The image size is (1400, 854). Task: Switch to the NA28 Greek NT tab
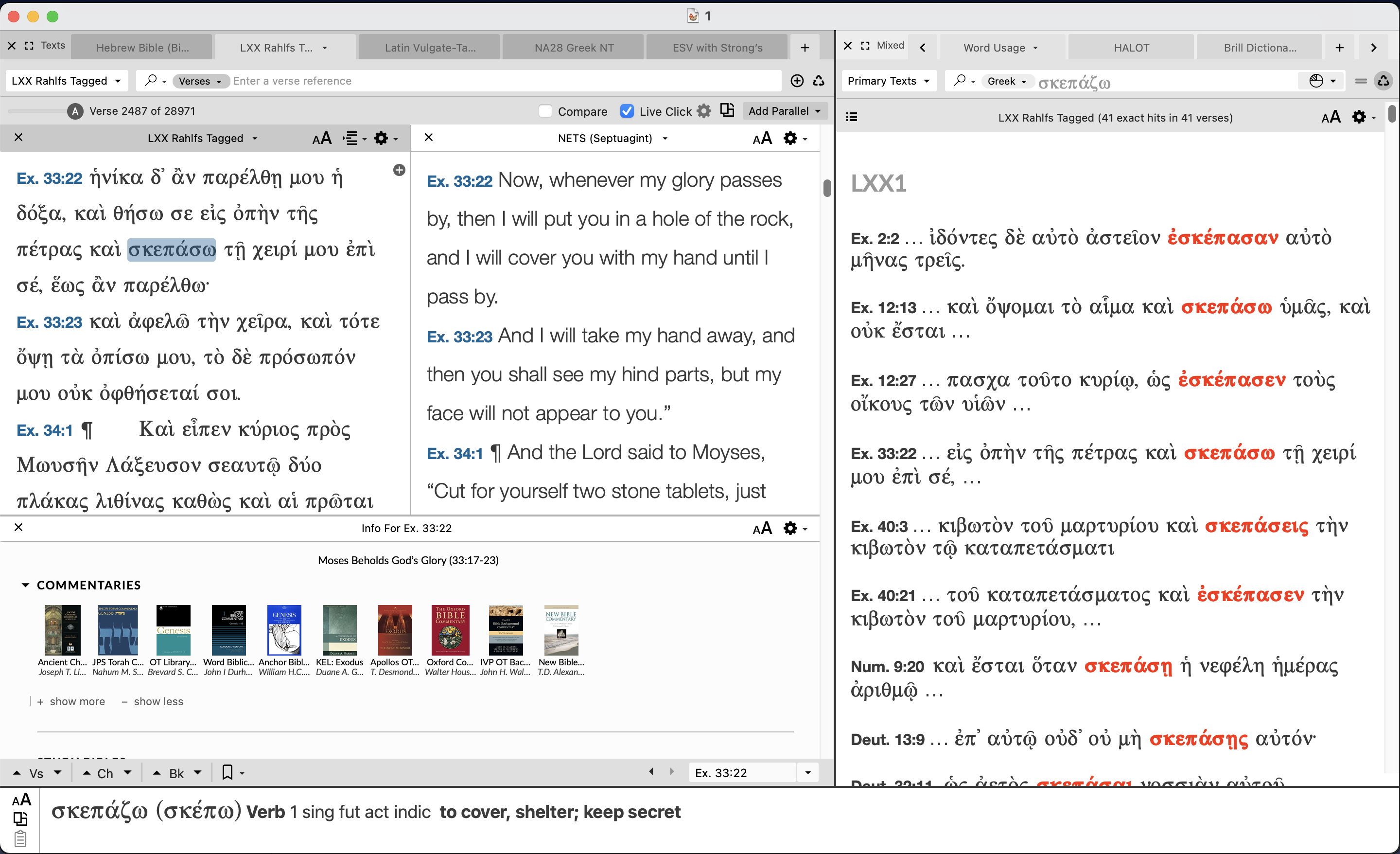click(x=574, y=48)
